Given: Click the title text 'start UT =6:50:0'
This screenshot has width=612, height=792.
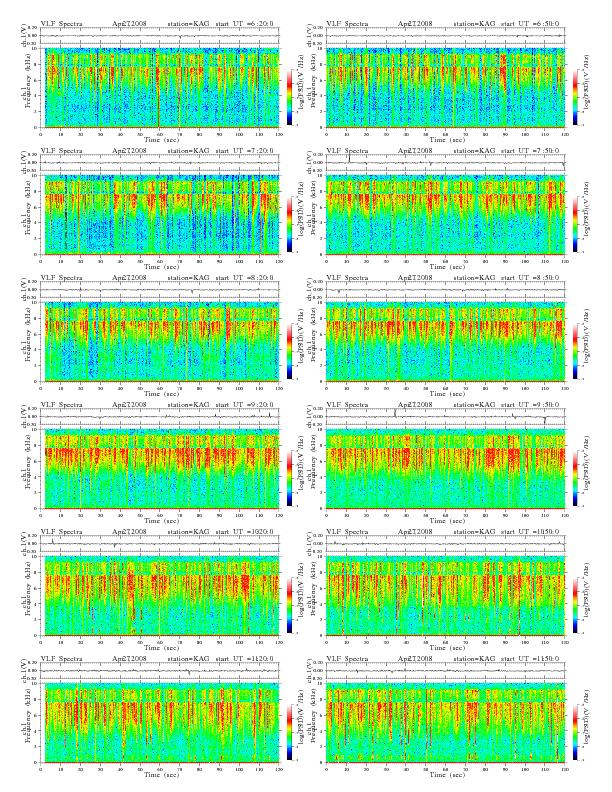Looking at the screenshot, I should point(531,23).
